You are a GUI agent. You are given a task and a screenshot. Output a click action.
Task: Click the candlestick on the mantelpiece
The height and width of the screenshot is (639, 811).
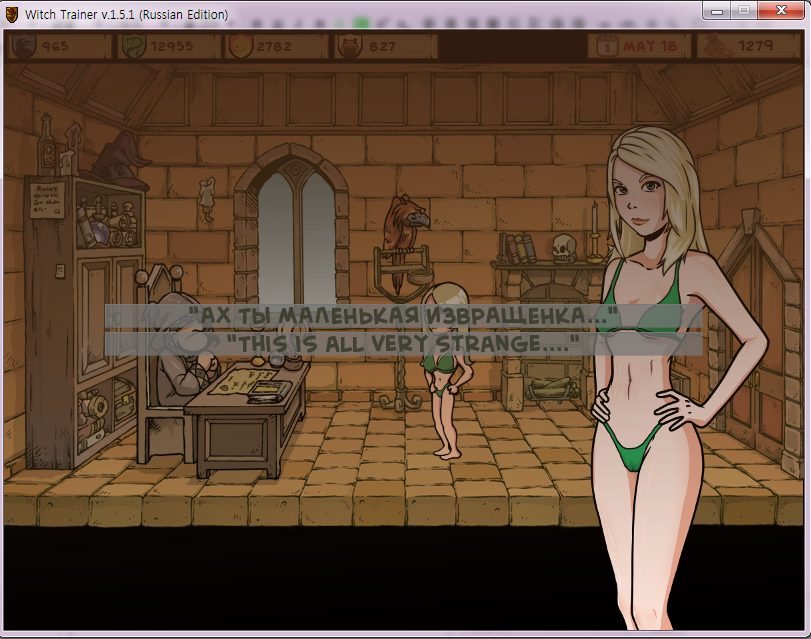(x=594, y=232)
